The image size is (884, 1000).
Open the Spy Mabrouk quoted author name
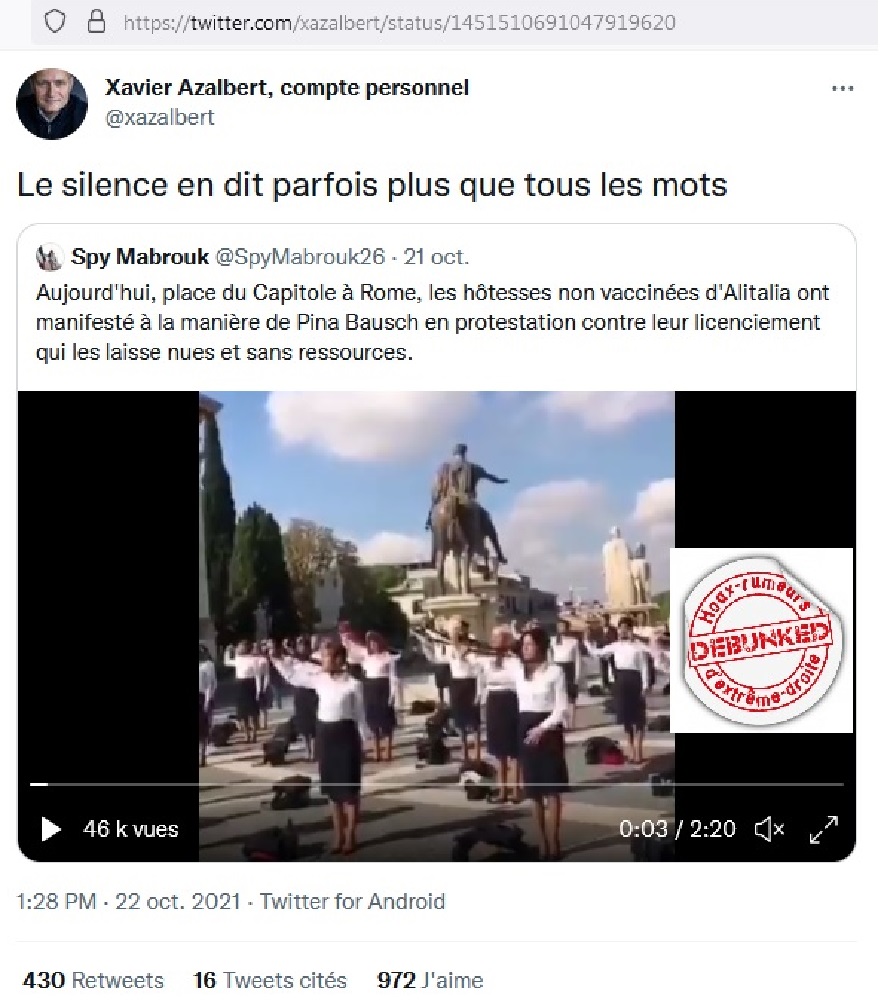pyautogui.click(x=140, y=256)
